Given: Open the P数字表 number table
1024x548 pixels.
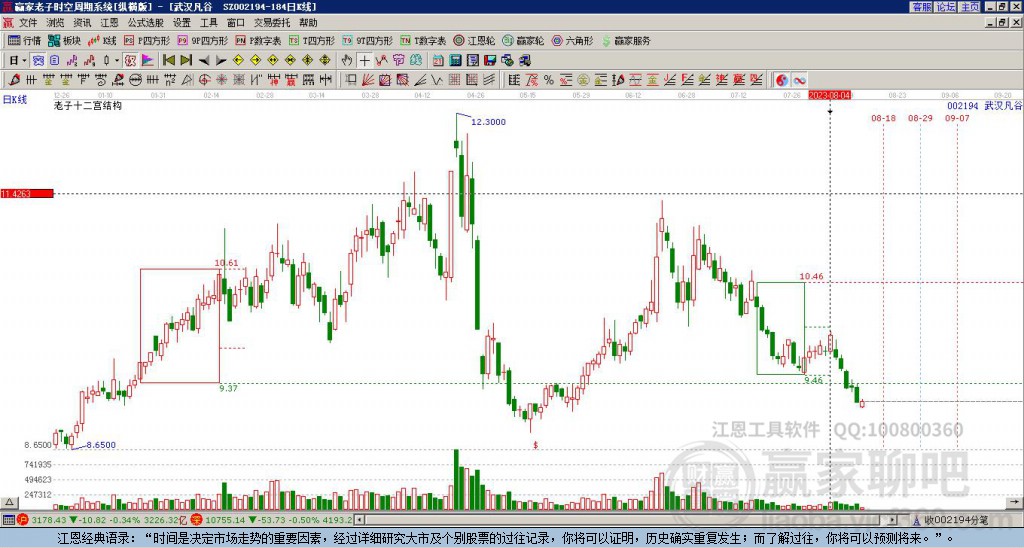Looking at the screenshot, I should (259, 40).
